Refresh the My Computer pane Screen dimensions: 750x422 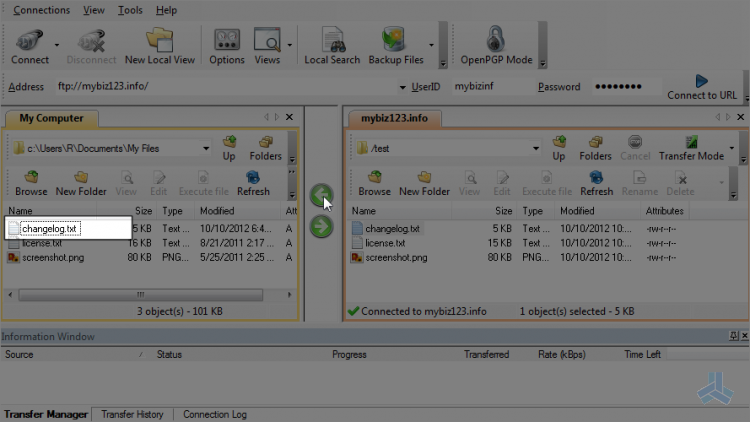pyautogui.click(x=253, y=184)
